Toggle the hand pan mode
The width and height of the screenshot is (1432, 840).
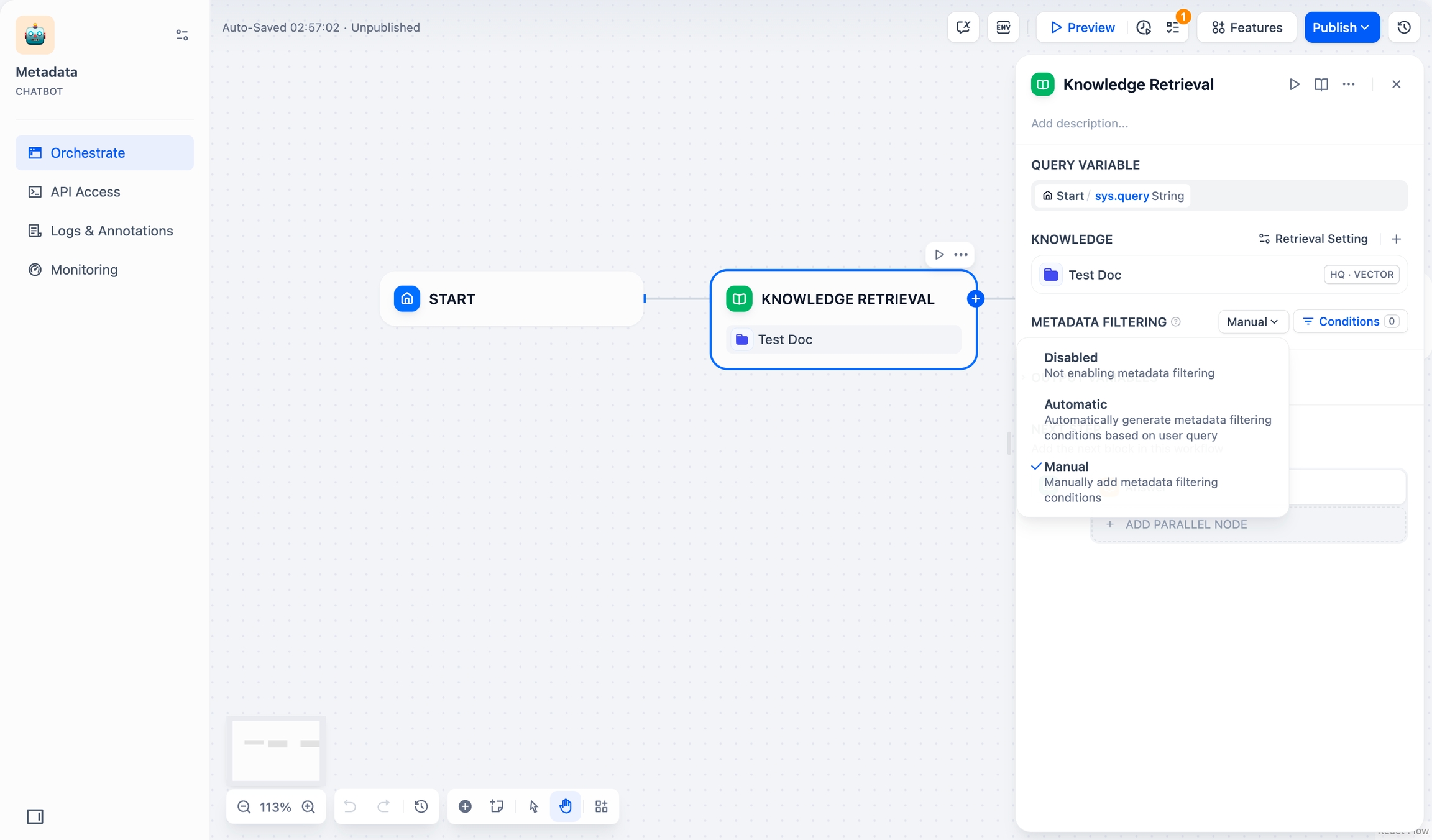click(565, 806)
